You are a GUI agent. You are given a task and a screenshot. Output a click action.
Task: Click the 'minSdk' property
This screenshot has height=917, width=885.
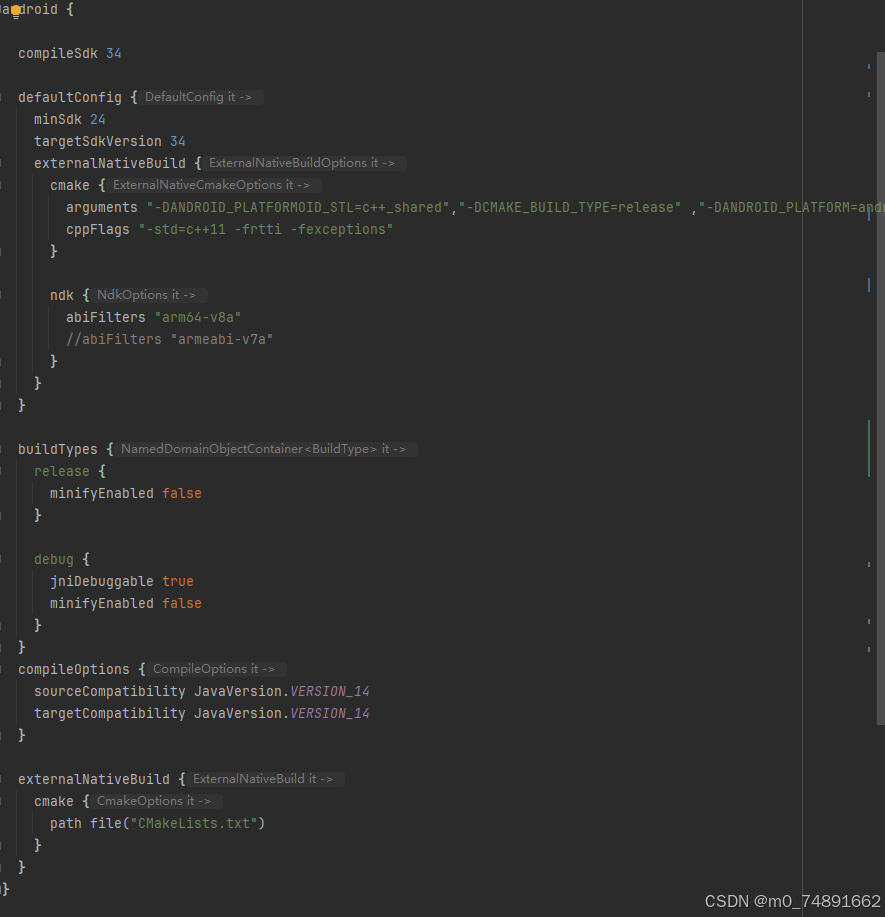point(57,119)
